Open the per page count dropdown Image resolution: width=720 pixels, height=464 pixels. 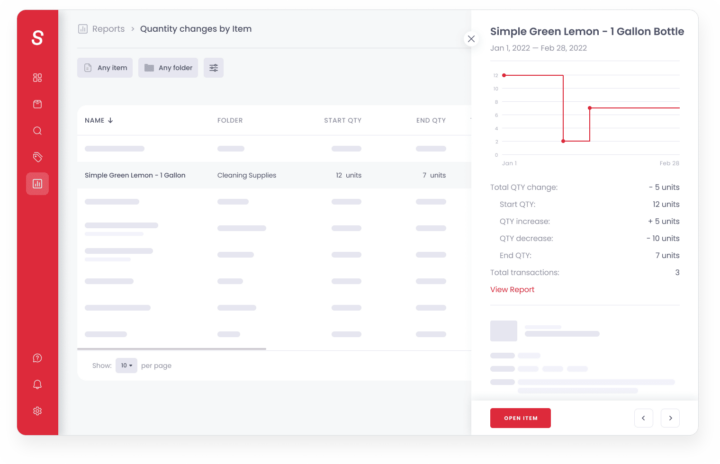[x=126, y=366]
